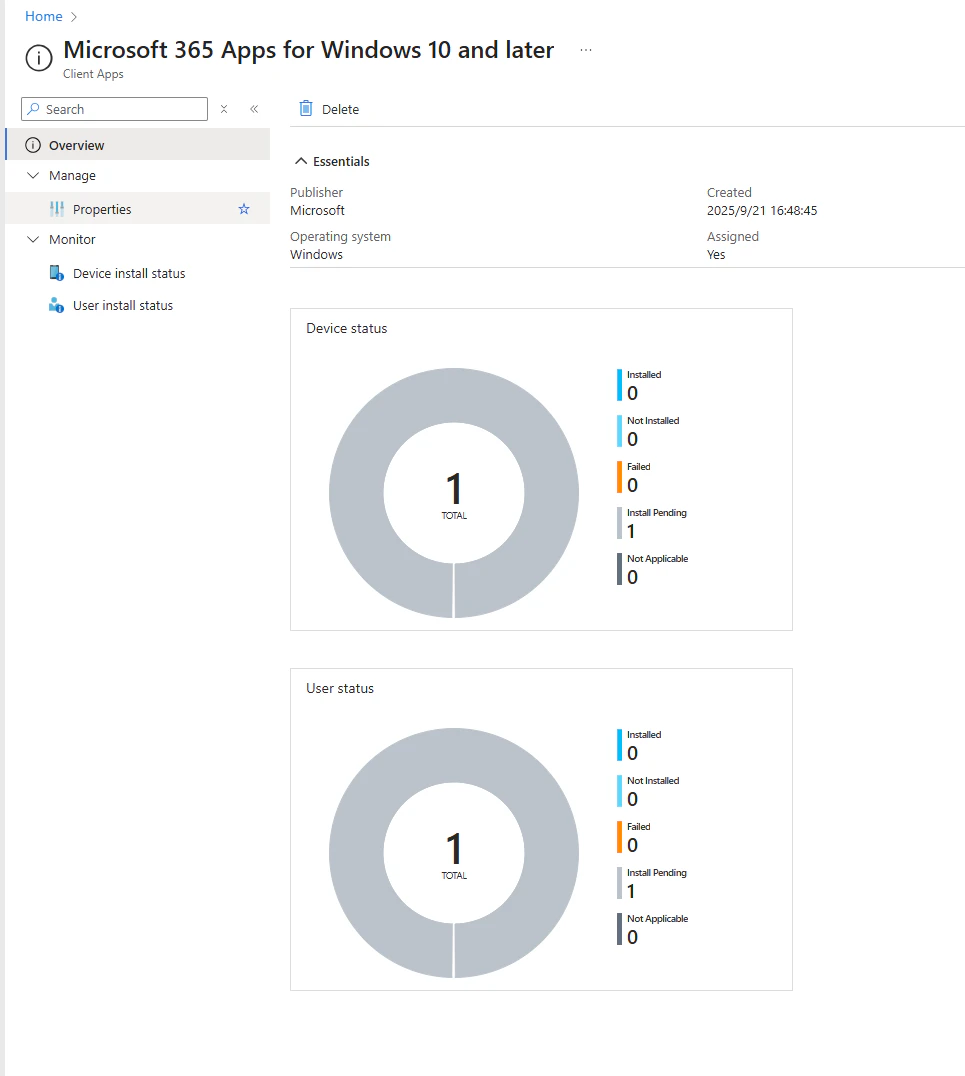
Task: Click Install Pending gray bar in Device status
Action: (x=619, y=523)
